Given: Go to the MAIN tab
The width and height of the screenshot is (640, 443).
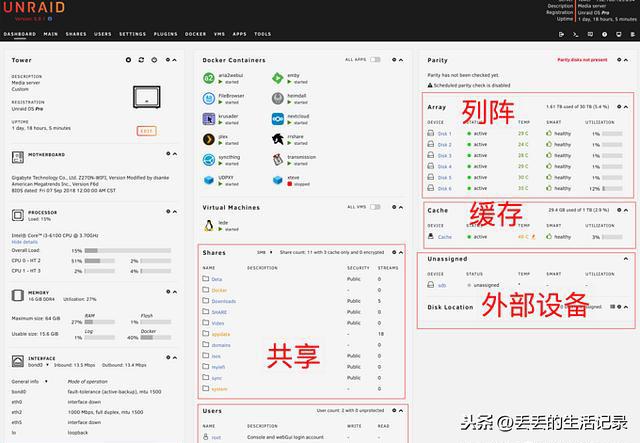Looking at the screenshot, I should click(x=51, y=34).
